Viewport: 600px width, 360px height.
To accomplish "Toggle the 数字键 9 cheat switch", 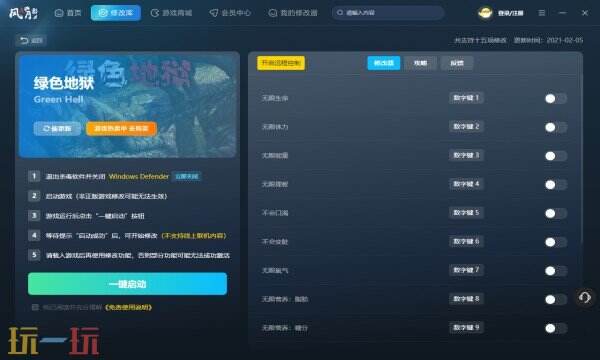I will click(x=556, y=328).
